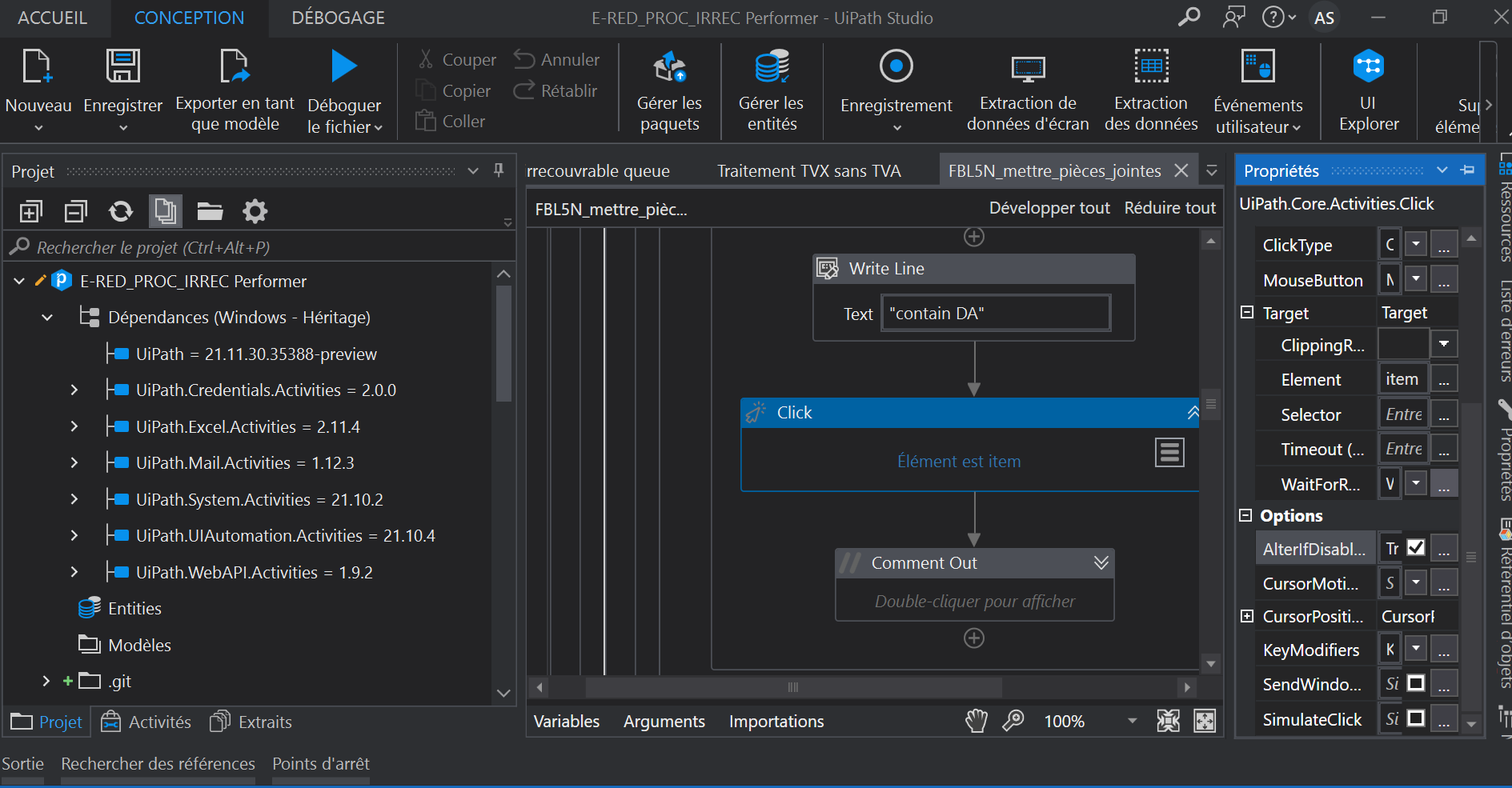Toggle show all files in Projet panel
Viewport: 1512px width, 788px height.
click(166, 211)
